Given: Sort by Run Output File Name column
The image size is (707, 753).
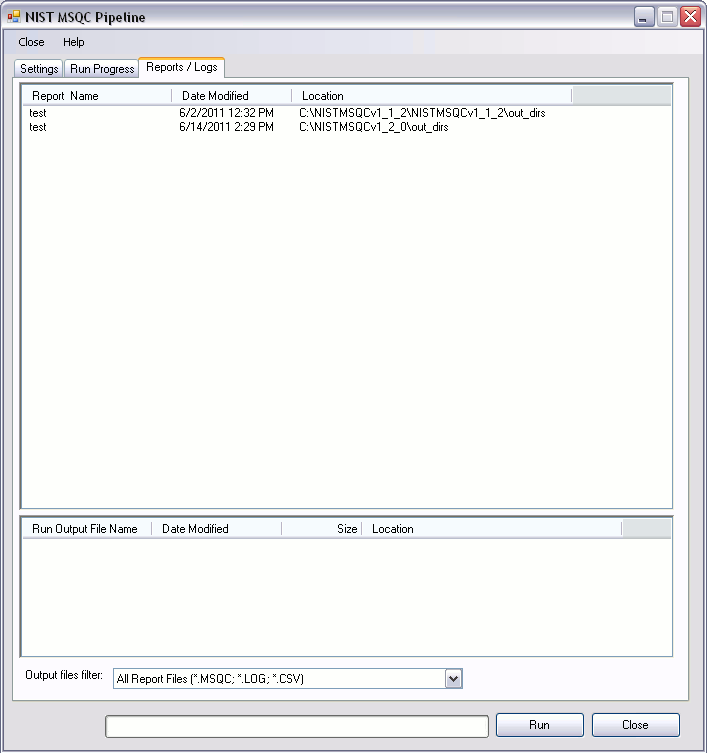Looking at the screenshot, I should 86,529.
